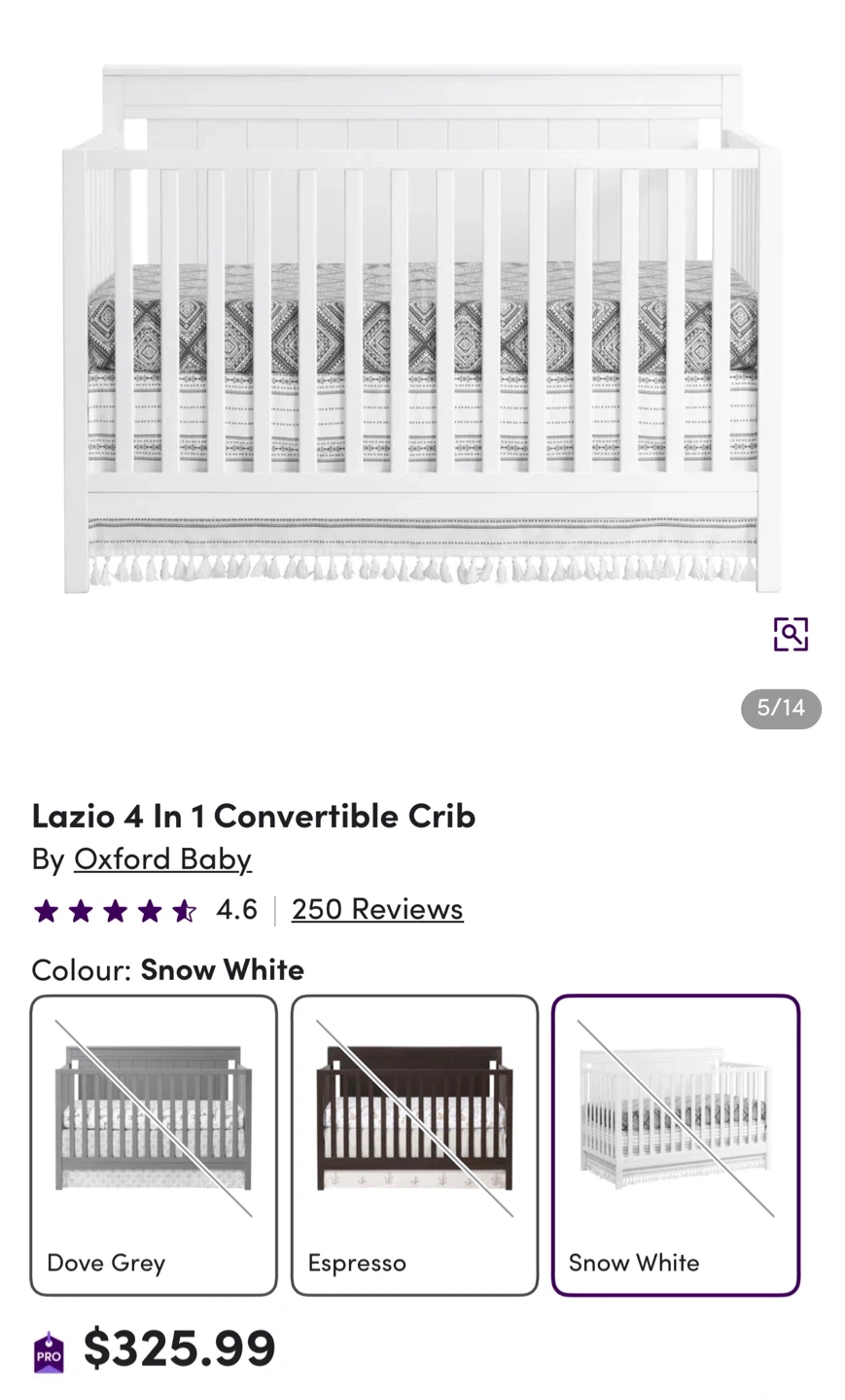Open the image zoom magnifier icon
This screenshot has height=1400, width=845.
point(790,634)
